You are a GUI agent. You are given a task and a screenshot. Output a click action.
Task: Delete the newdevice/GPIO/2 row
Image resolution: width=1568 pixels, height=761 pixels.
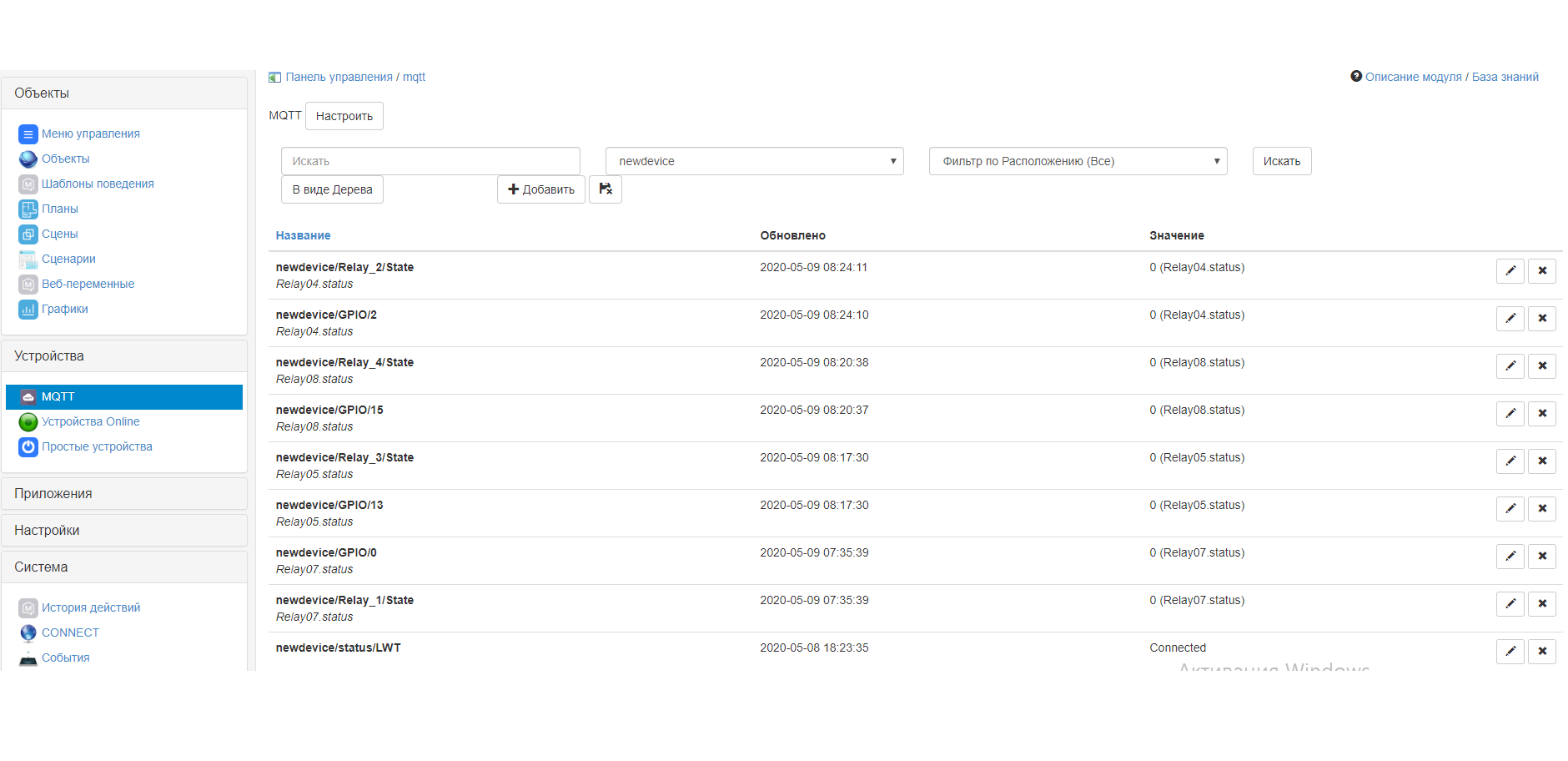(1541, 319)
